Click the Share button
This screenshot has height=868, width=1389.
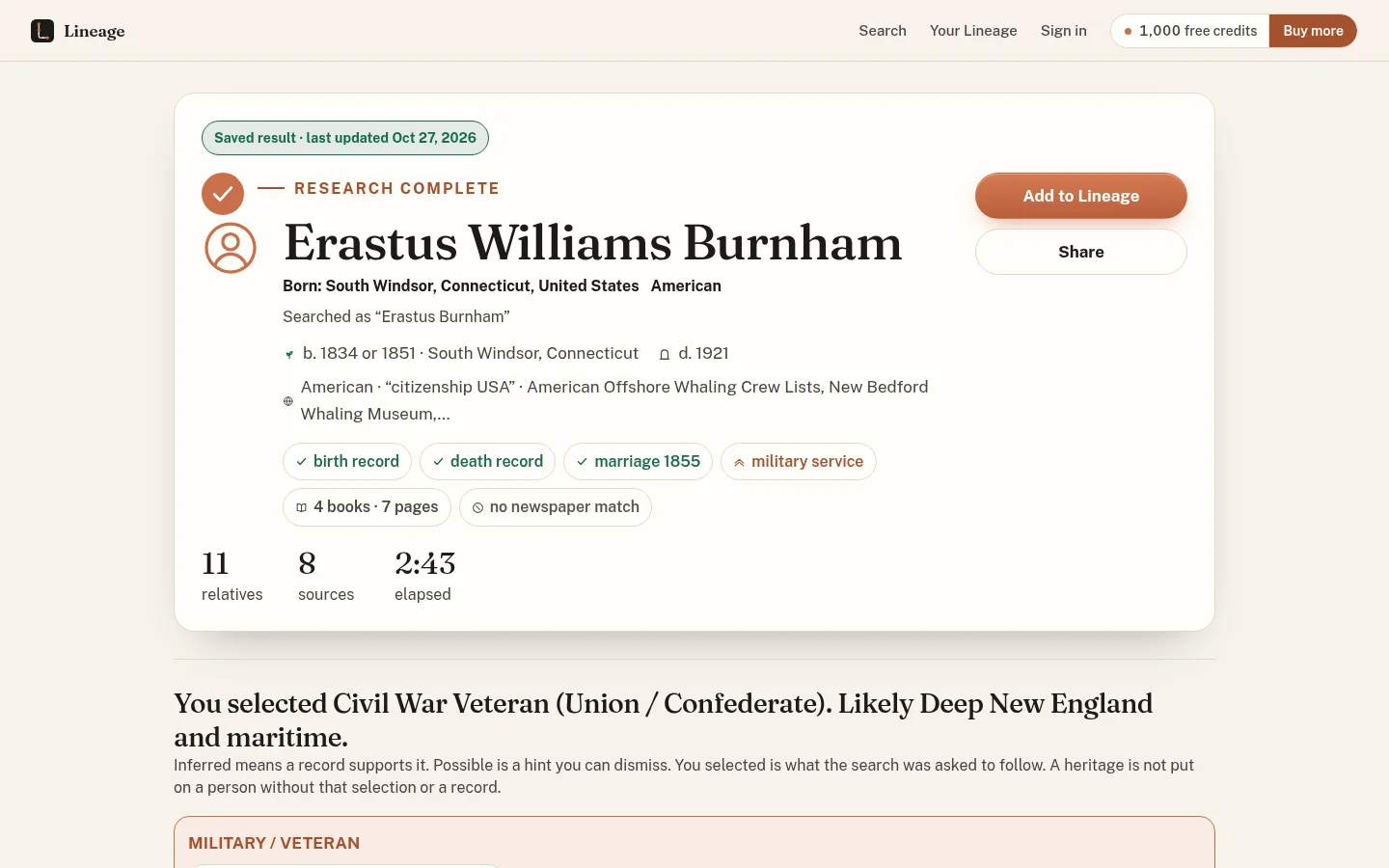click(x=1081, y=252)
